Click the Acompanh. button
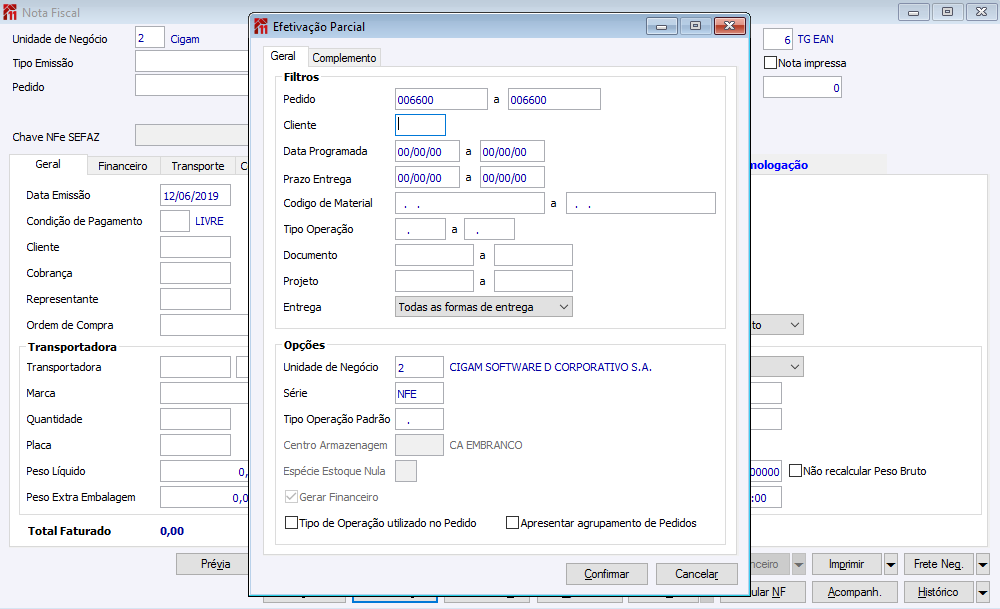1000x609 pixels. coord(855,592)
